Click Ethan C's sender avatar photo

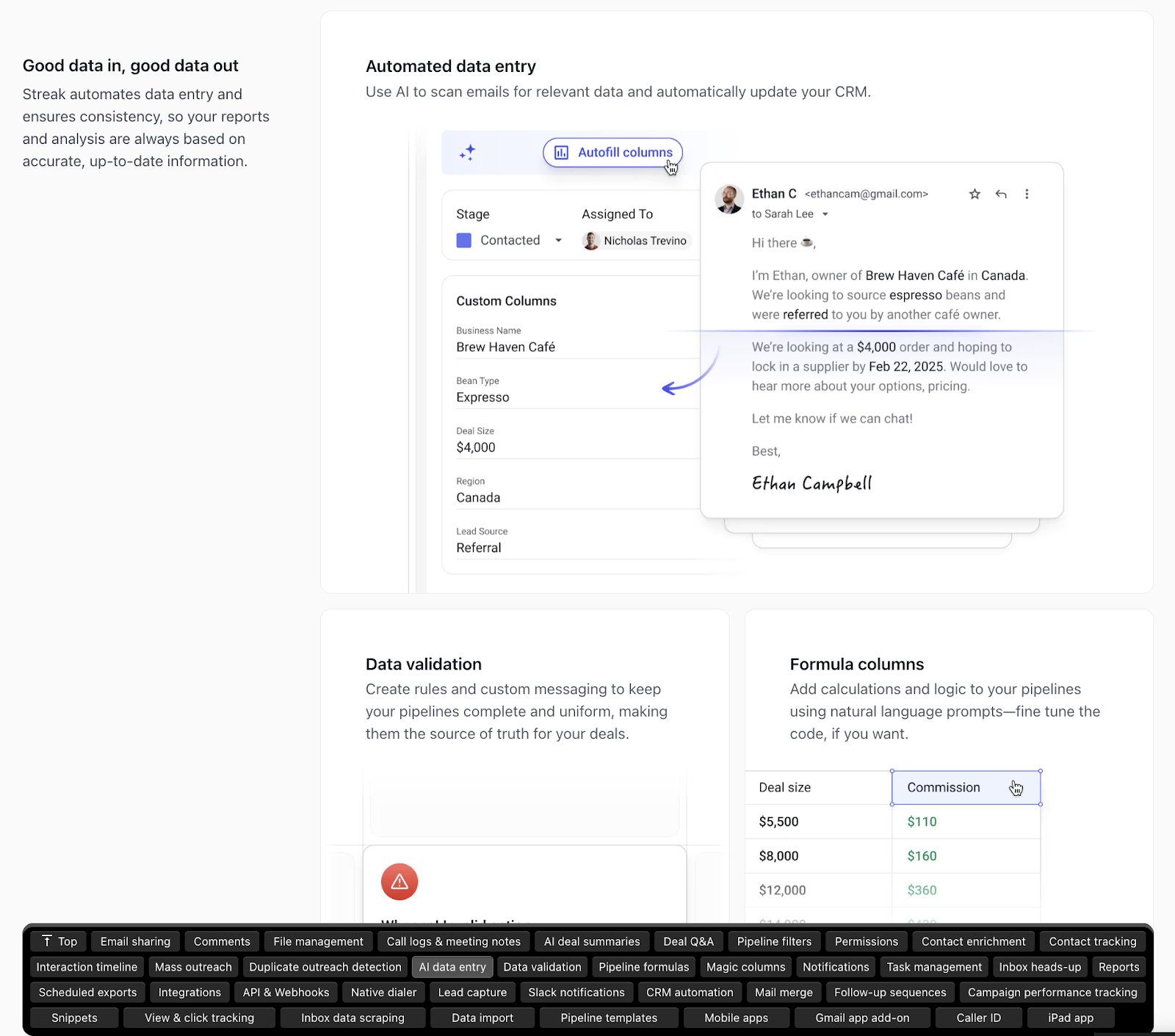tap(729, 199)
